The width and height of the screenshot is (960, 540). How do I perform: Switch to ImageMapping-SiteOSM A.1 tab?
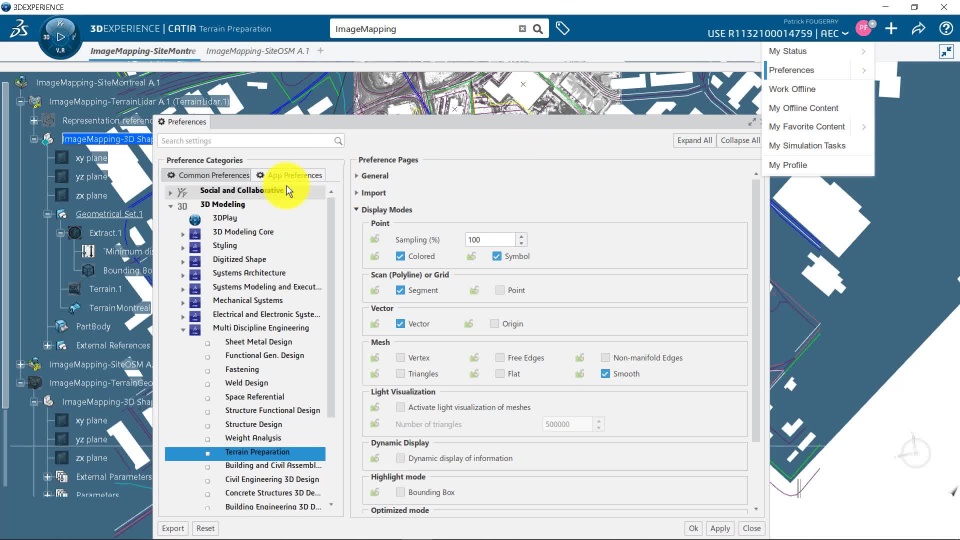click(258, 51)
